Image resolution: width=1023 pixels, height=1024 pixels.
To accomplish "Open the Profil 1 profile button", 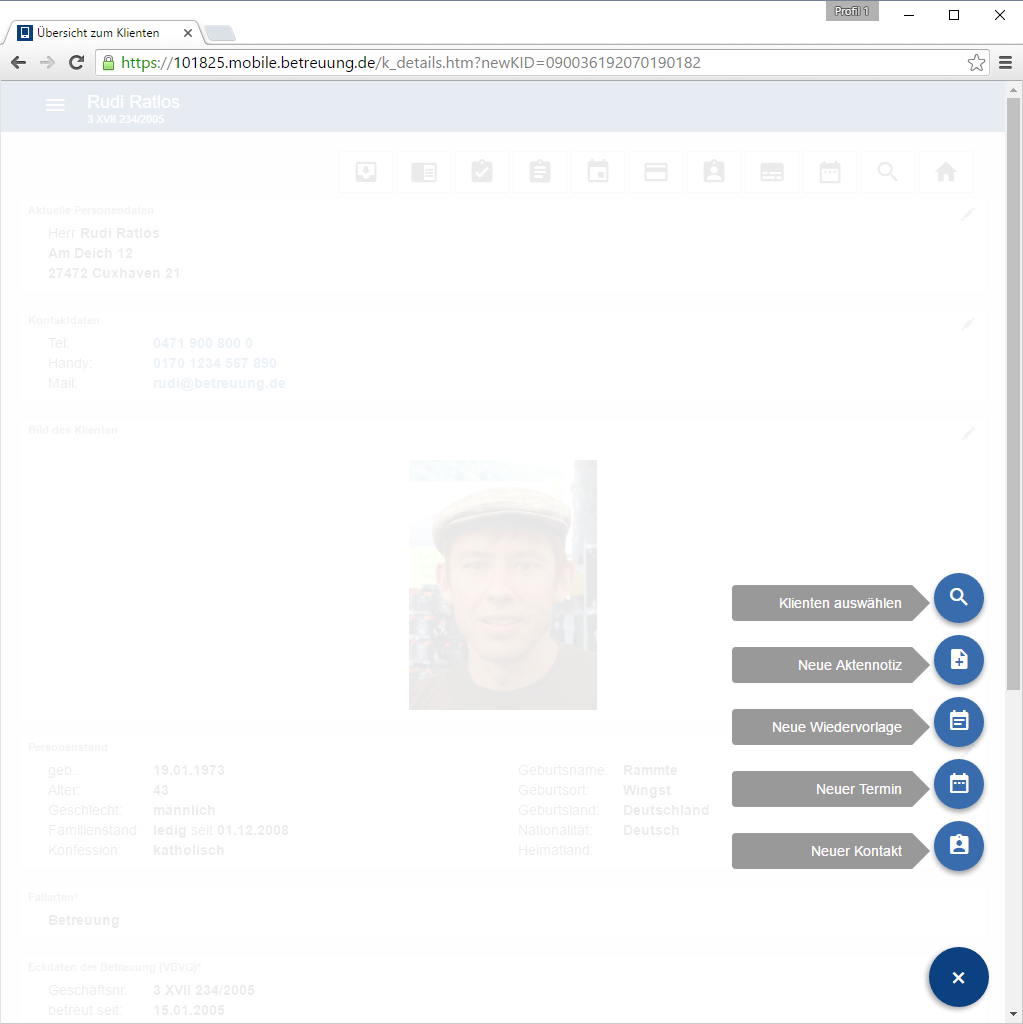I will [852, 11].
